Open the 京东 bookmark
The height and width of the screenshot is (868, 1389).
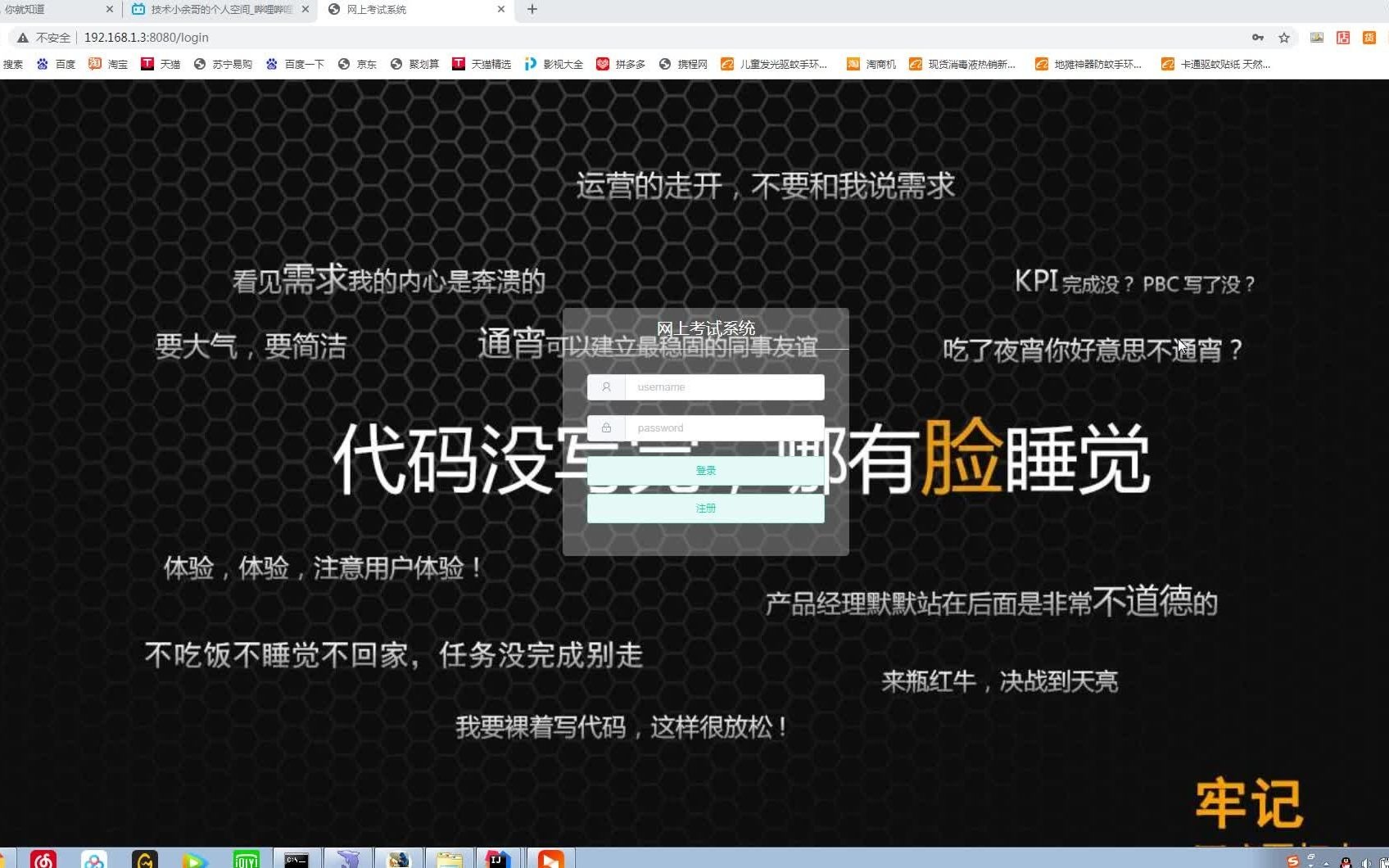[357, 64]
